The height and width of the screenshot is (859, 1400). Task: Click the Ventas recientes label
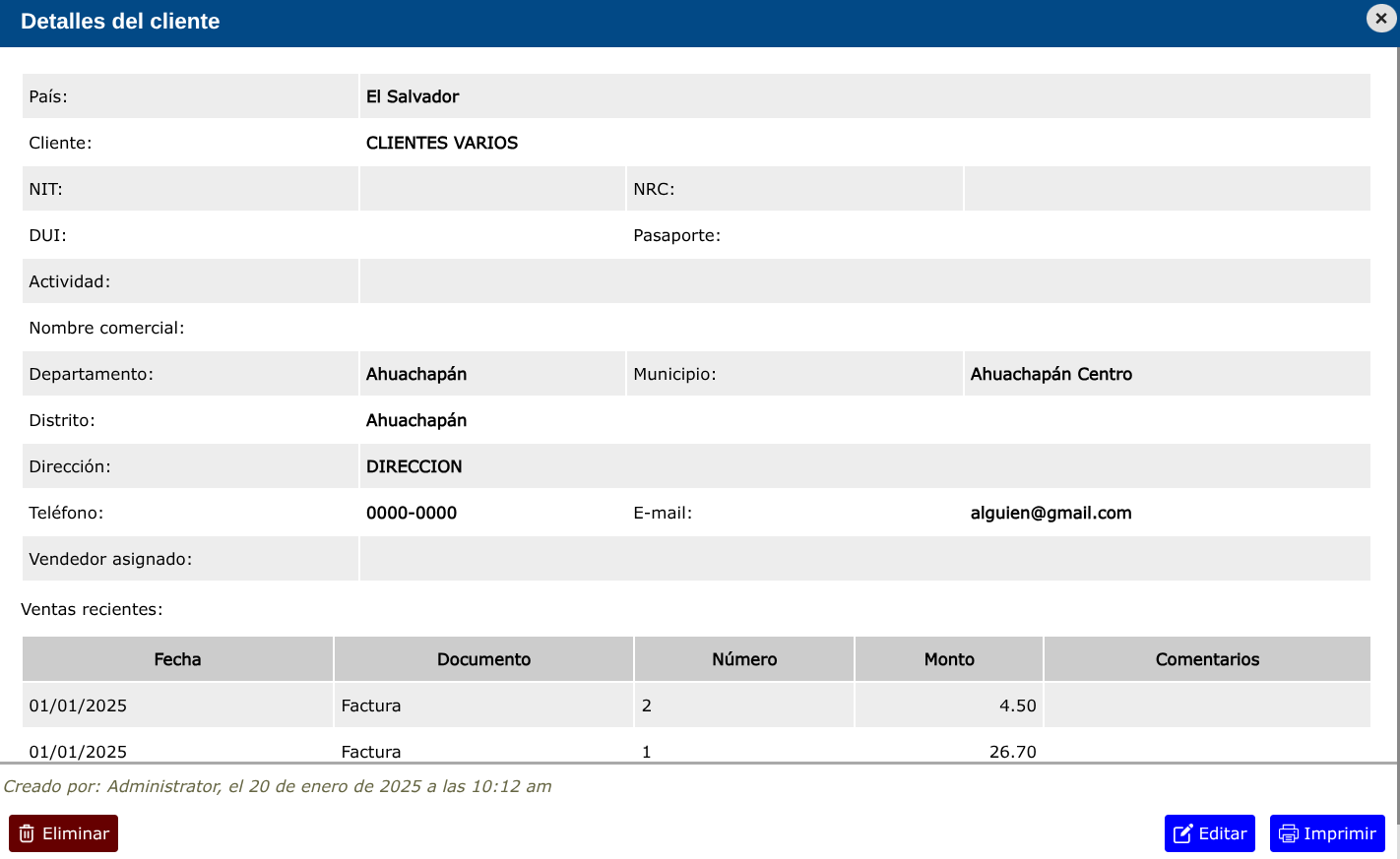coord(92,609)
